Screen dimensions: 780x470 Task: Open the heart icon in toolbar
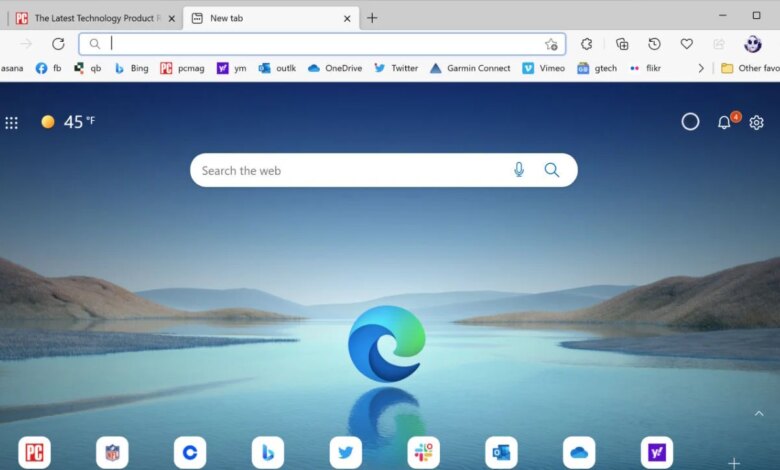(x=686, y=44)
